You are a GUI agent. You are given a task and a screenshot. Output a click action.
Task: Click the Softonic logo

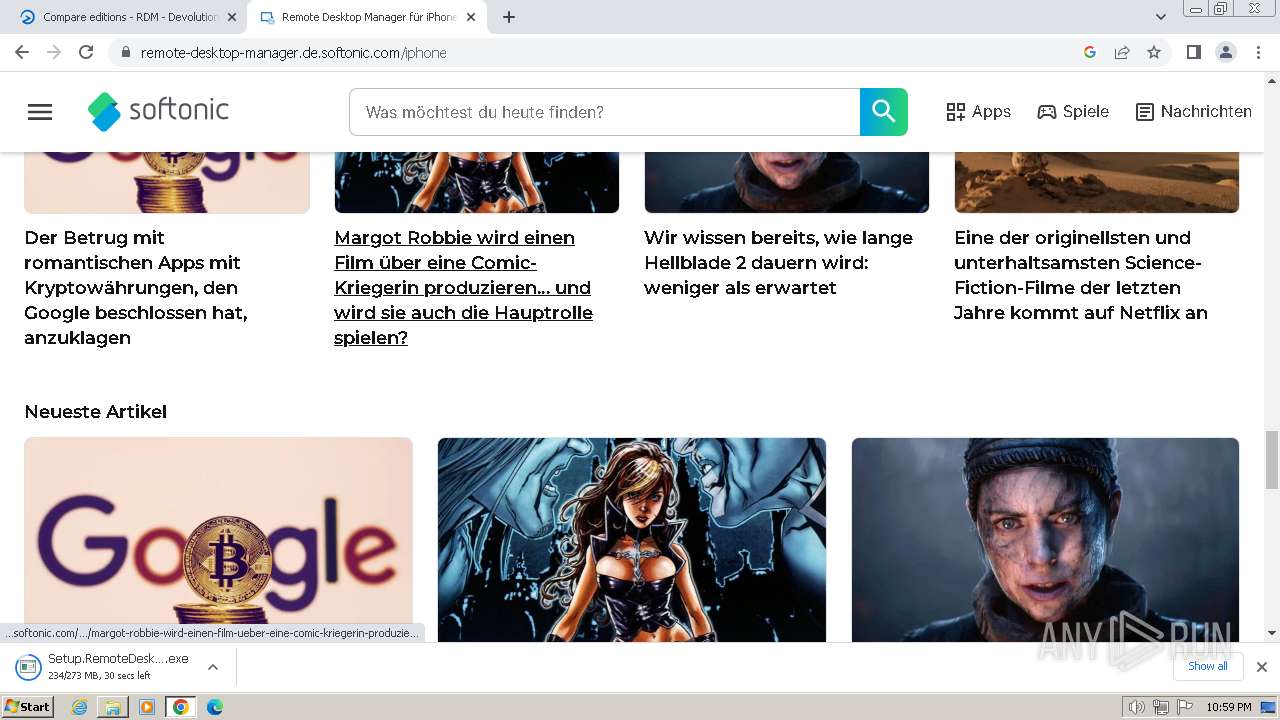(158, 111)
